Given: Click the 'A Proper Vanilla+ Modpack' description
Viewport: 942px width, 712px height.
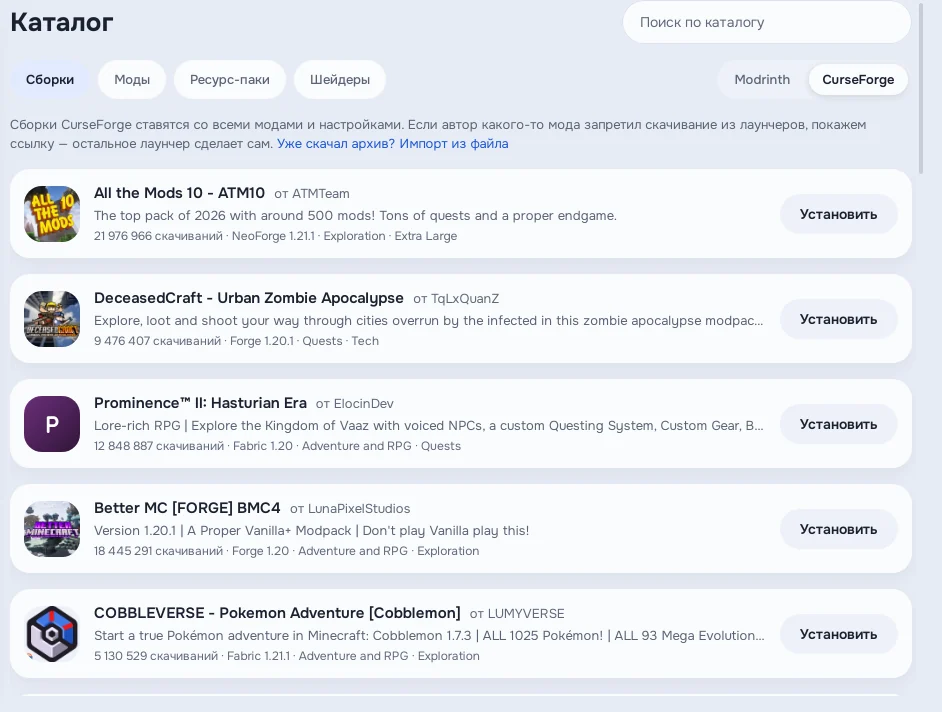Looking at the screenshot, I should click(311, 531).
